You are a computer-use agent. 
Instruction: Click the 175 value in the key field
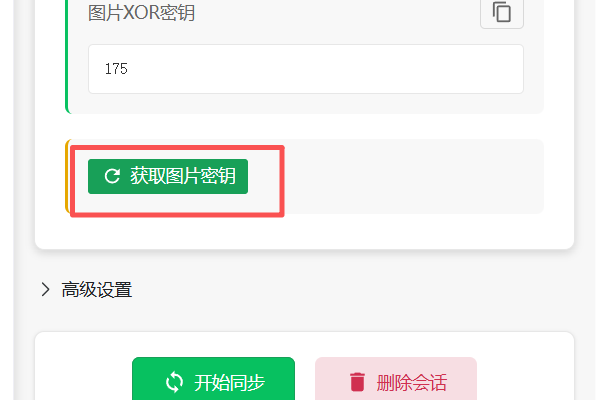click(x=116, y=69)
